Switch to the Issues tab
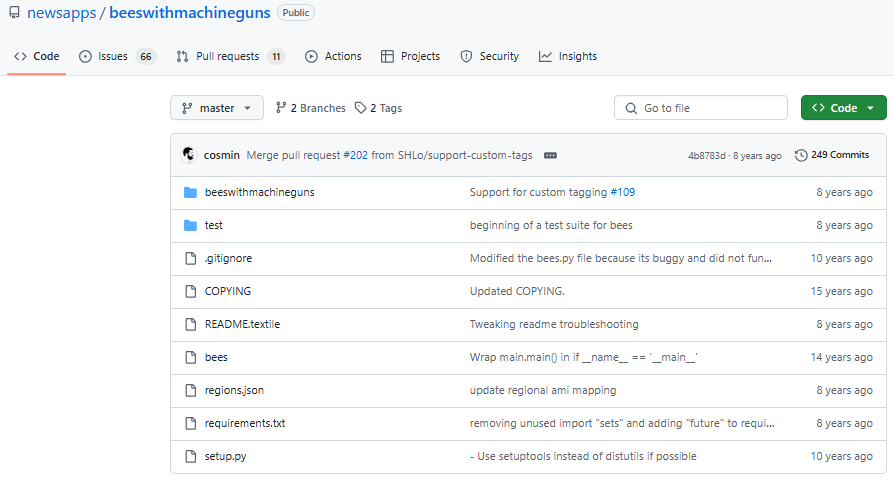The width and height of the screenshot is (894, 482). coord(117,56)
